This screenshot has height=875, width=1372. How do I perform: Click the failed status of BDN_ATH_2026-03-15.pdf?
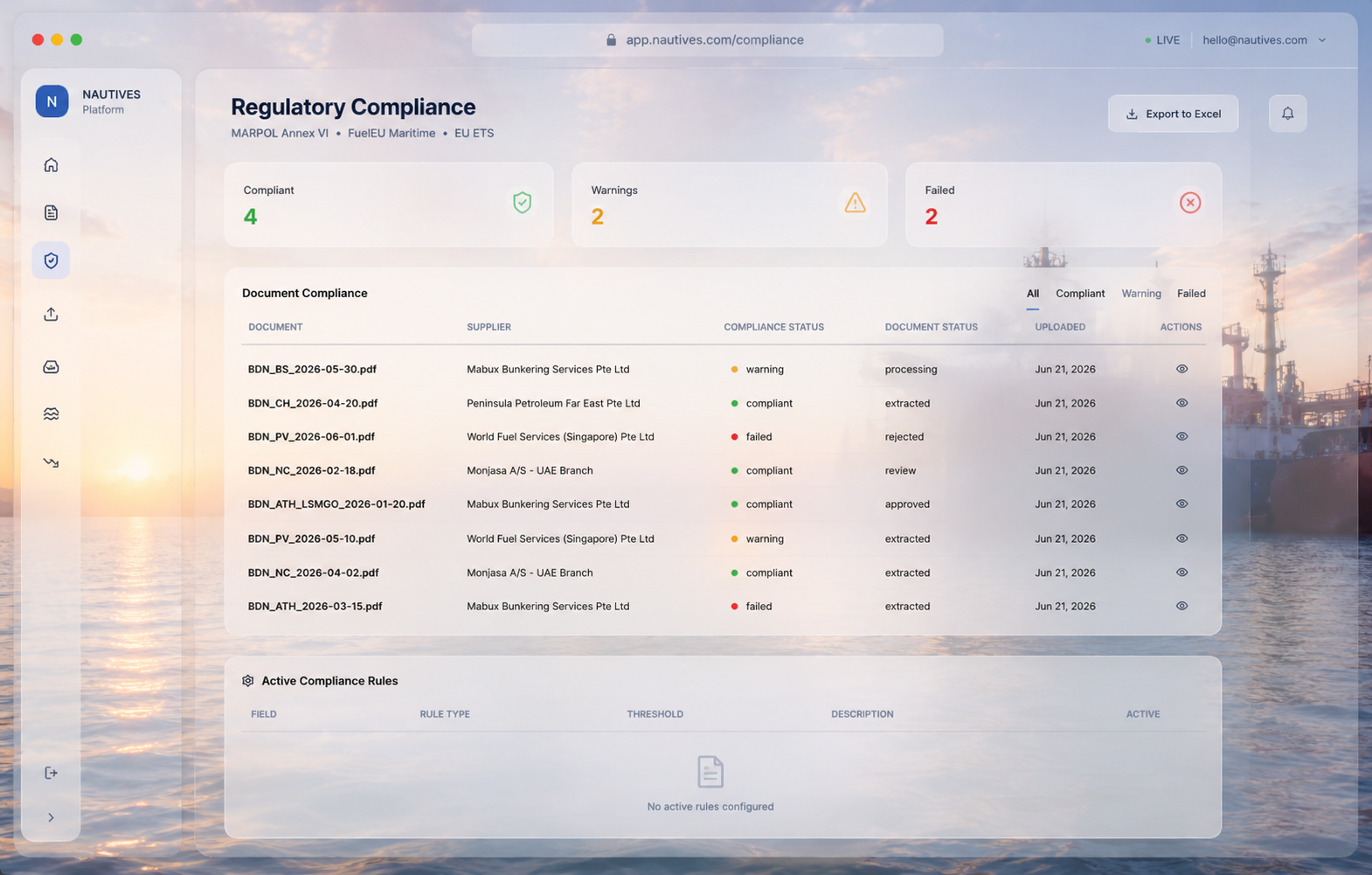click(752, 606)
